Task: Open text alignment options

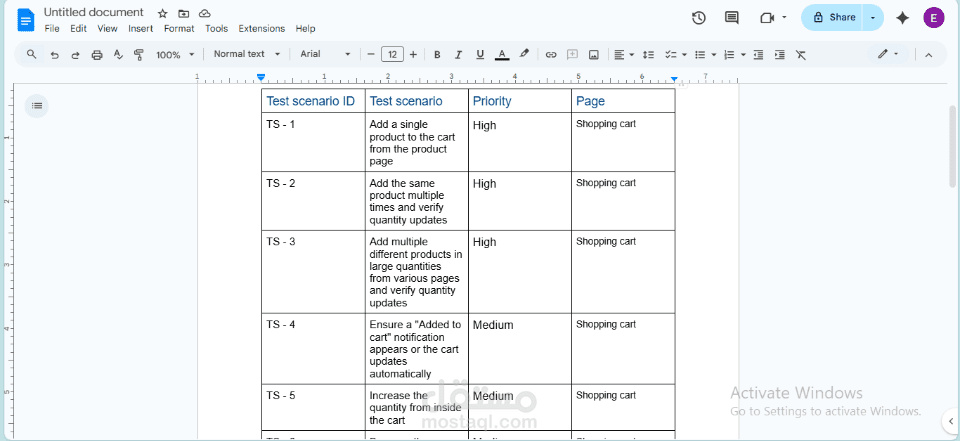Action: pyautogui.click(x=624, y=55)
